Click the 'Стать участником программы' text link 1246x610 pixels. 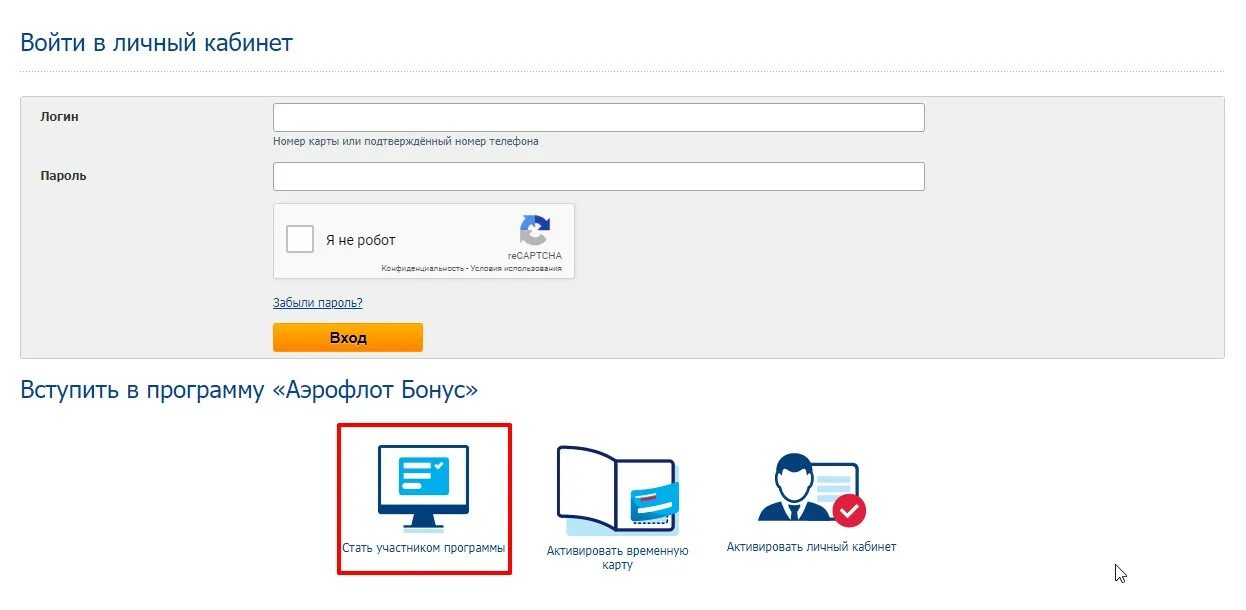tap(424, 548)
